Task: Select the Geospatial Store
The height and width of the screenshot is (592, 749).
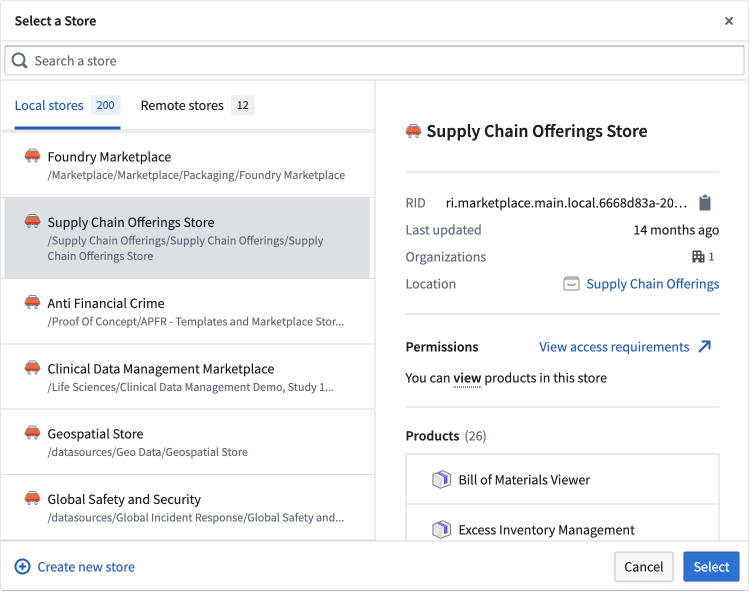Action: coord(188,442)
